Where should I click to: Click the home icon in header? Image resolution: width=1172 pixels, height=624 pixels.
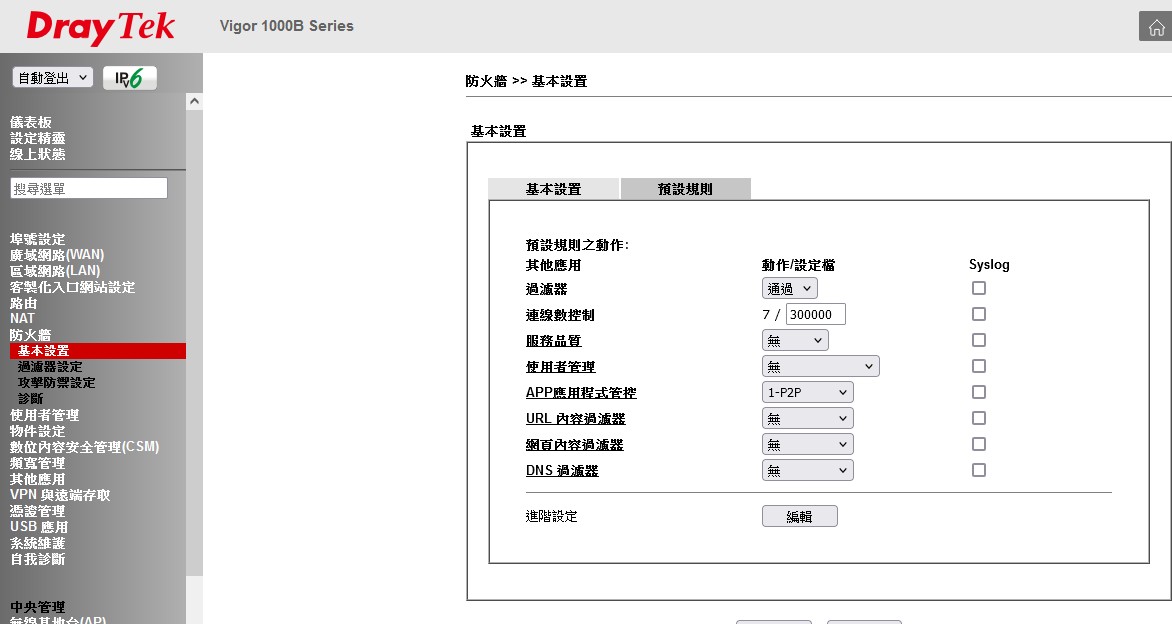coord(1155,27)
